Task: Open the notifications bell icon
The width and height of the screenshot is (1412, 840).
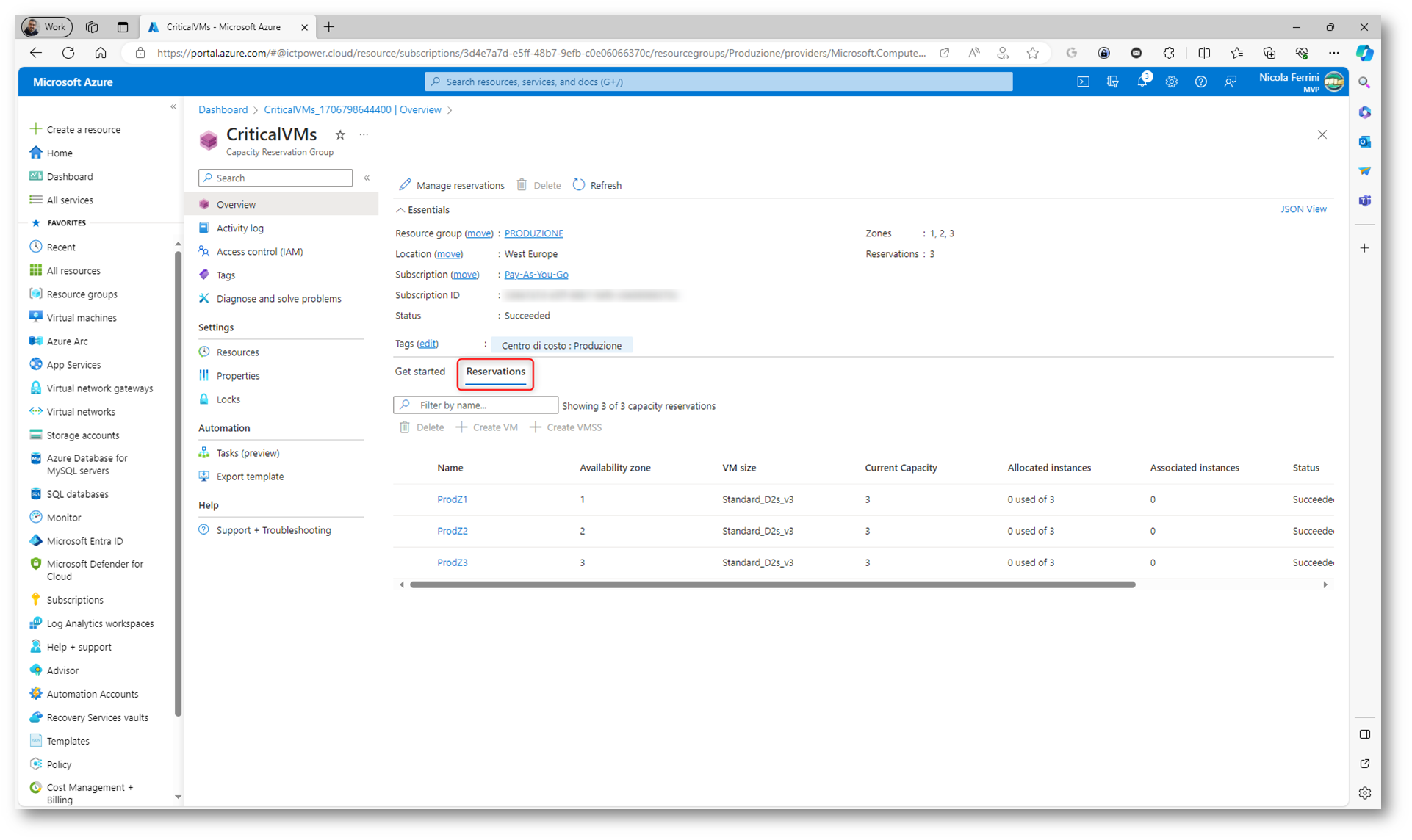Action: (1142, 82)
